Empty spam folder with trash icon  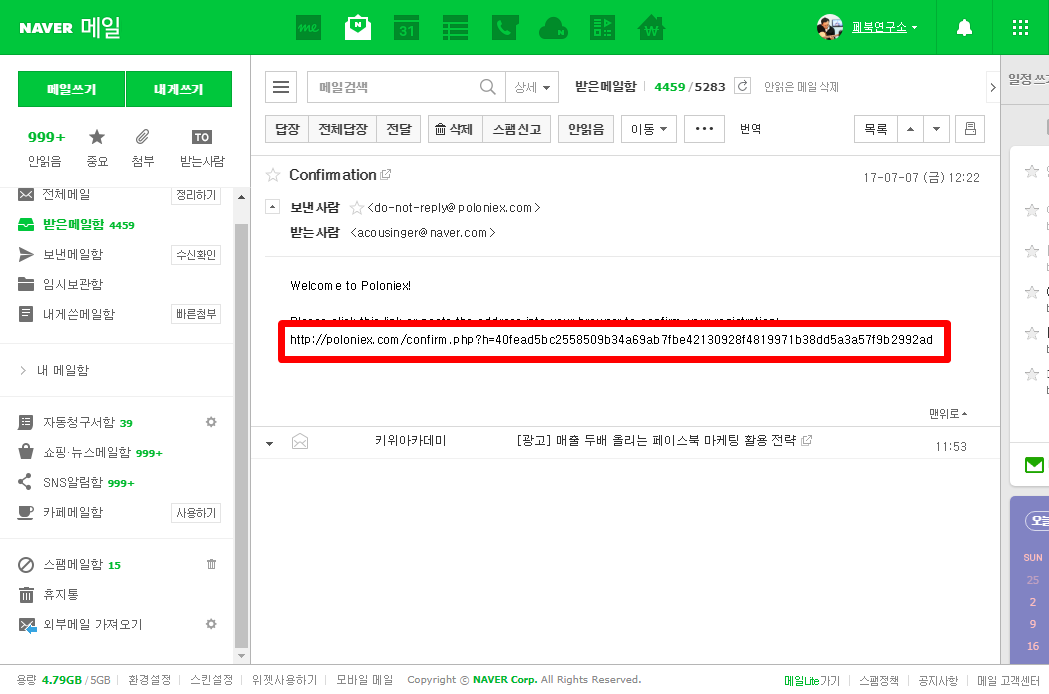(x=211, y=564)
